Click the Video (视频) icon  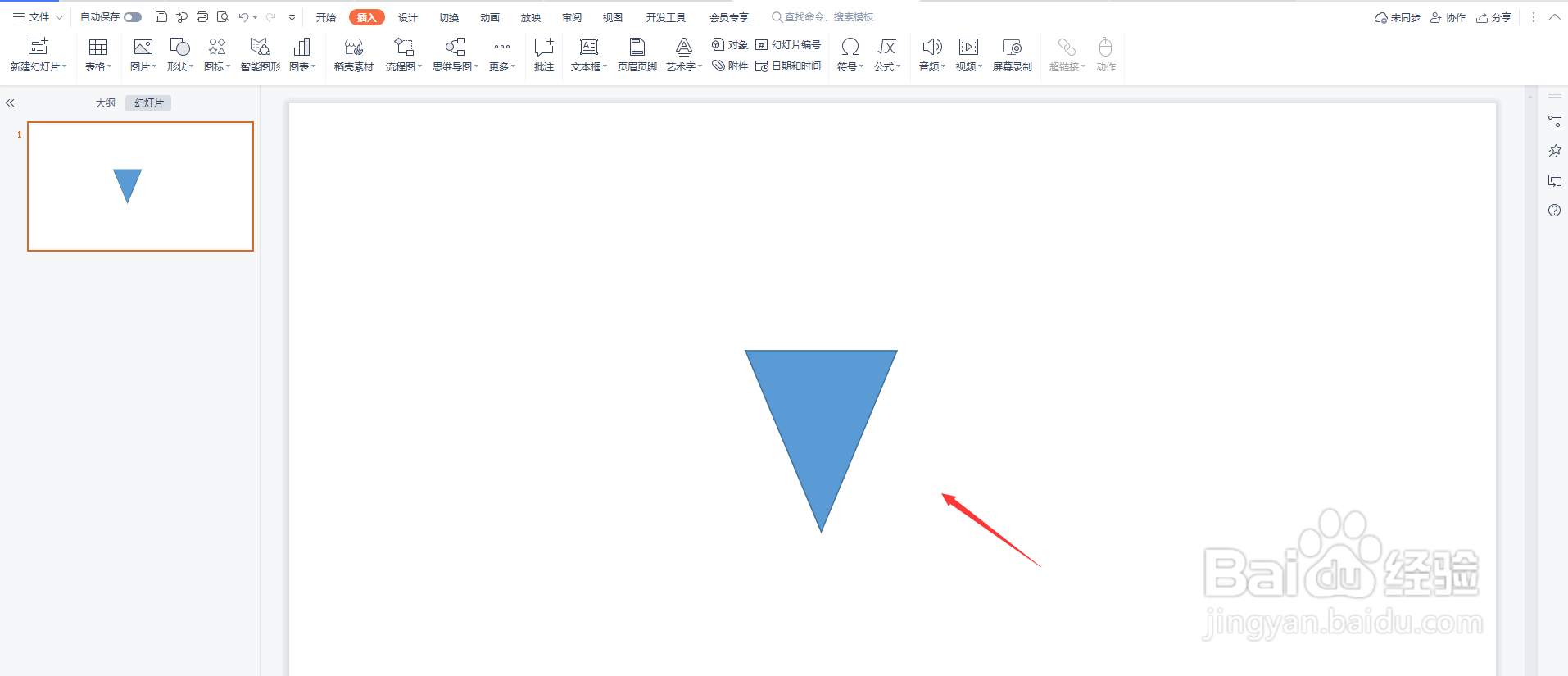pyautogui.click(x=968, y=47)
